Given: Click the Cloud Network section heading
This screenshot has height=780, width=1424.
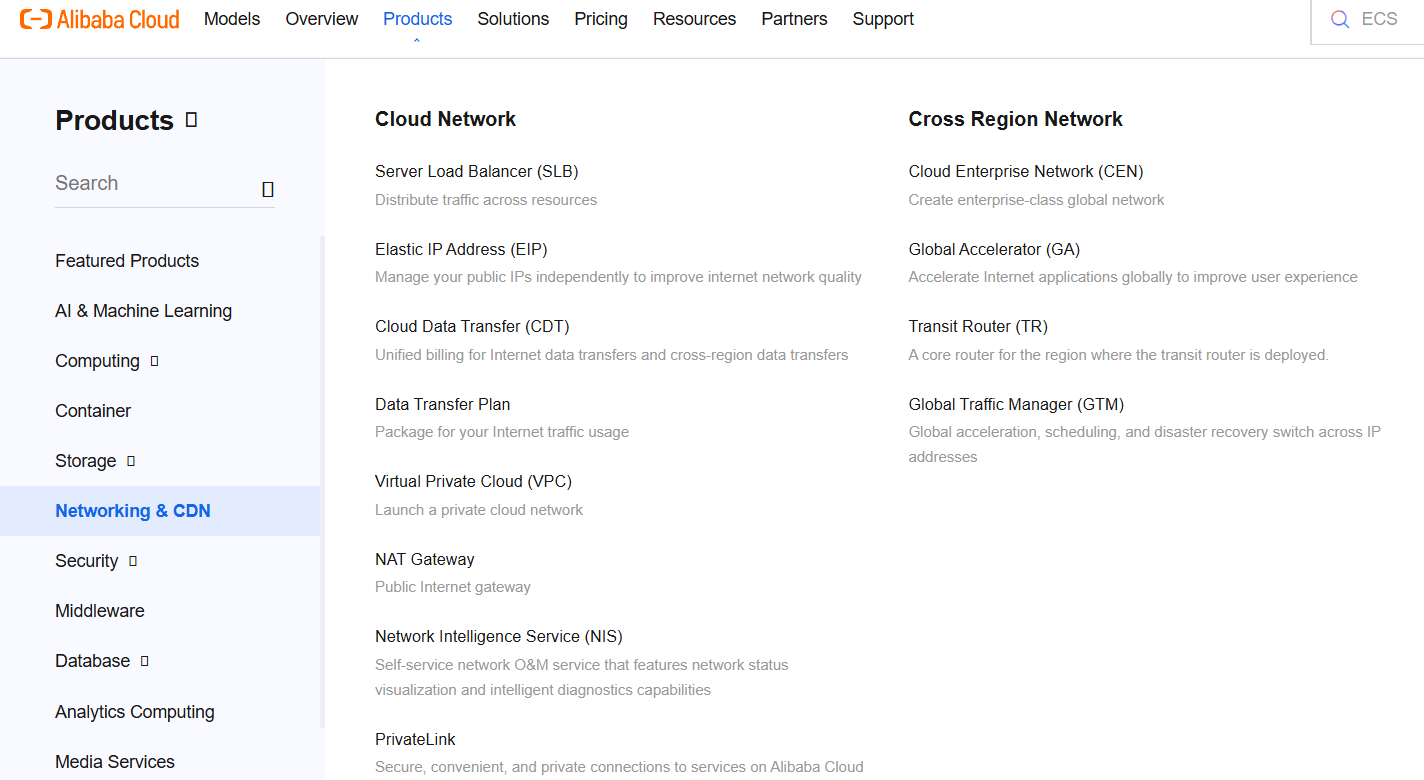Looking at the screenshot, I should [446, 119].
